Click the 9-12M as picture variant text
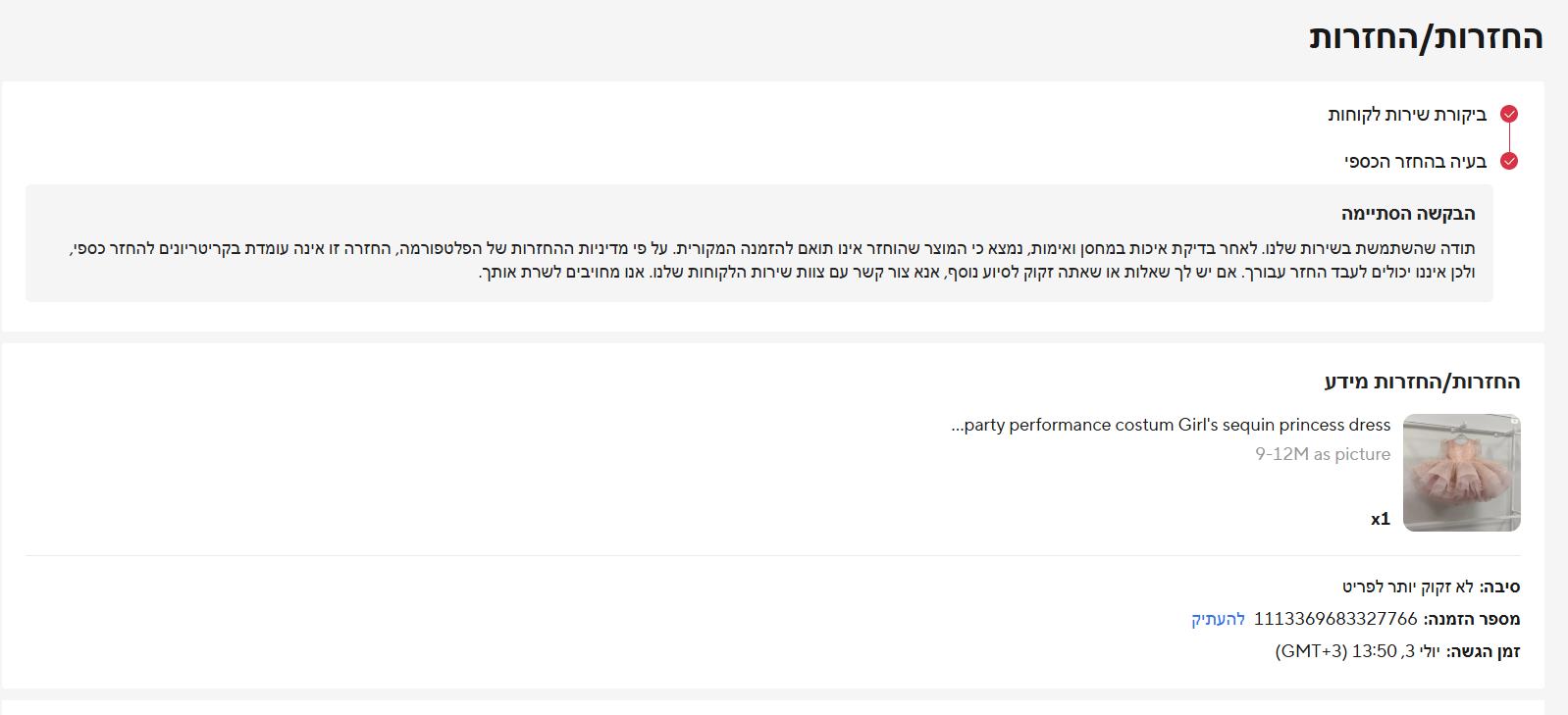The image size is (1568, 715). coord(1323,454)
